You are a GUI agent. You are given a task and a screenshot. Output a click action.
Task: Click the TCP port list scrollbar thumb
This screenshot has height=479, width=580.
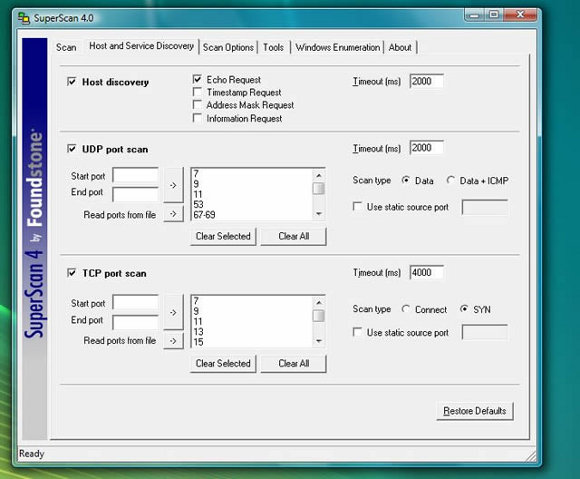(318, 316)
